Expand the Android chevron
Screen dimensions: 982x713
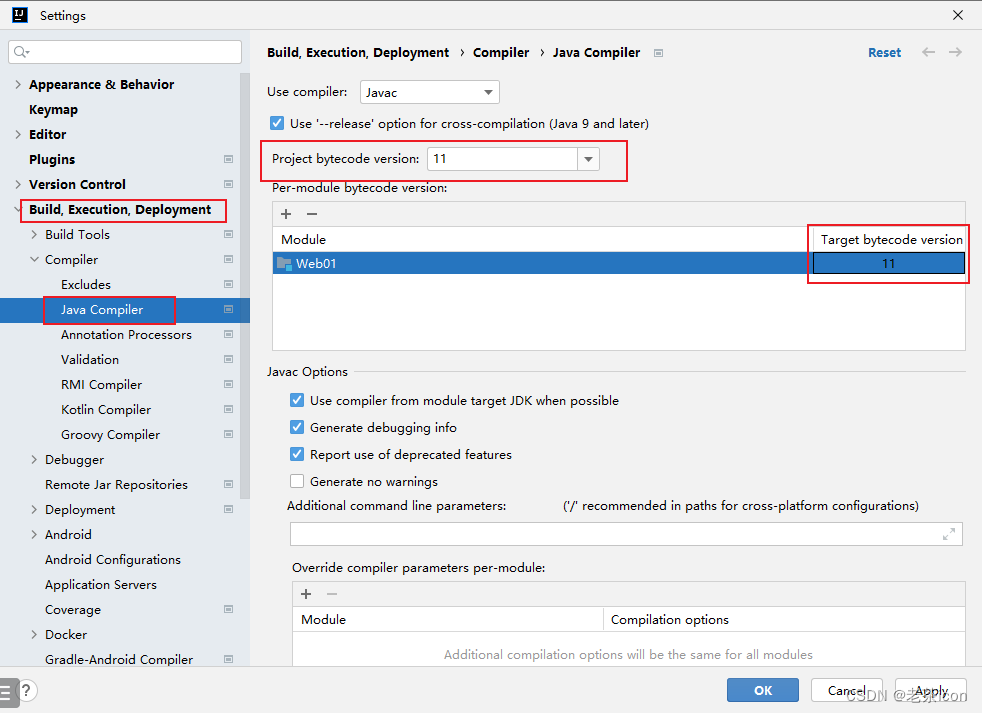34,534
